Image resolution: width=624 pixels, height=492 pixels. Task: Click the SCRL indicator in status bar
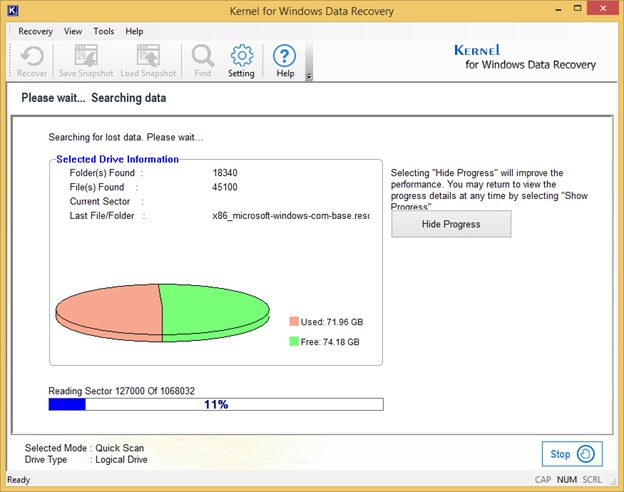point(592,480)
